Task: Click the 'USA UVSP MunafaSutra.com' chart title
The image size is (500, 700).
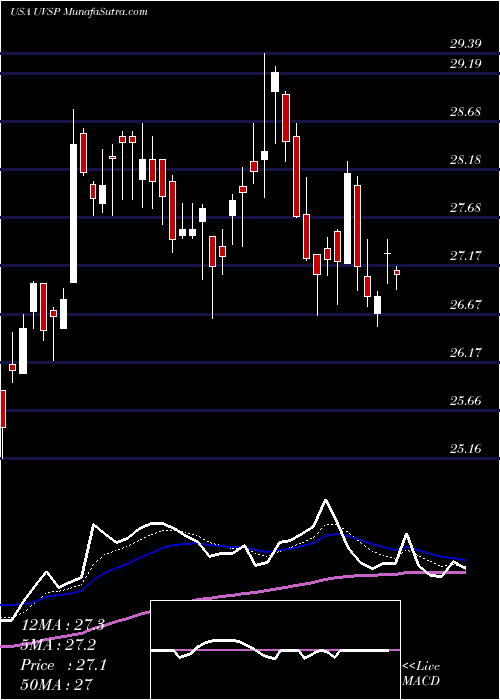Action: [x=79, y=12]
